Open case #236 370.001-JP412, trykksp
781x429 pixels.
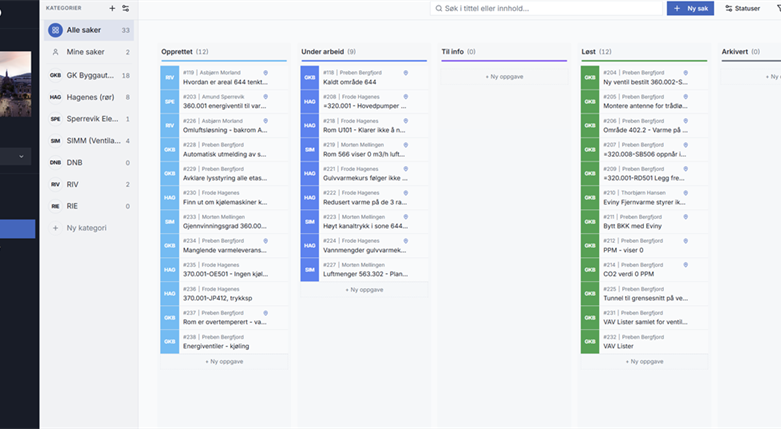224,293
